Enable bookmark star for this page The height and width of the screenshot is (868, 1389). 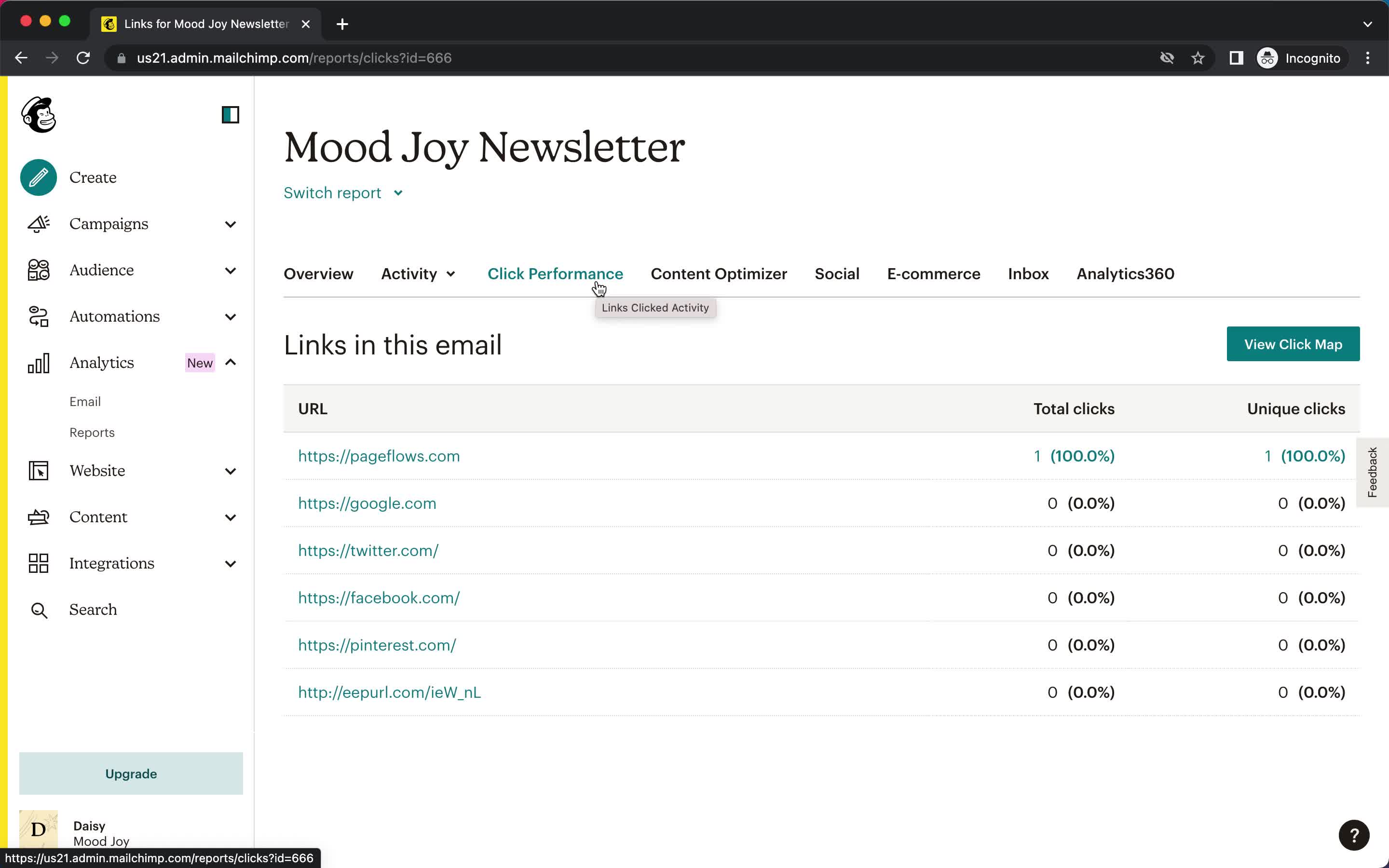coord(1198,58)
